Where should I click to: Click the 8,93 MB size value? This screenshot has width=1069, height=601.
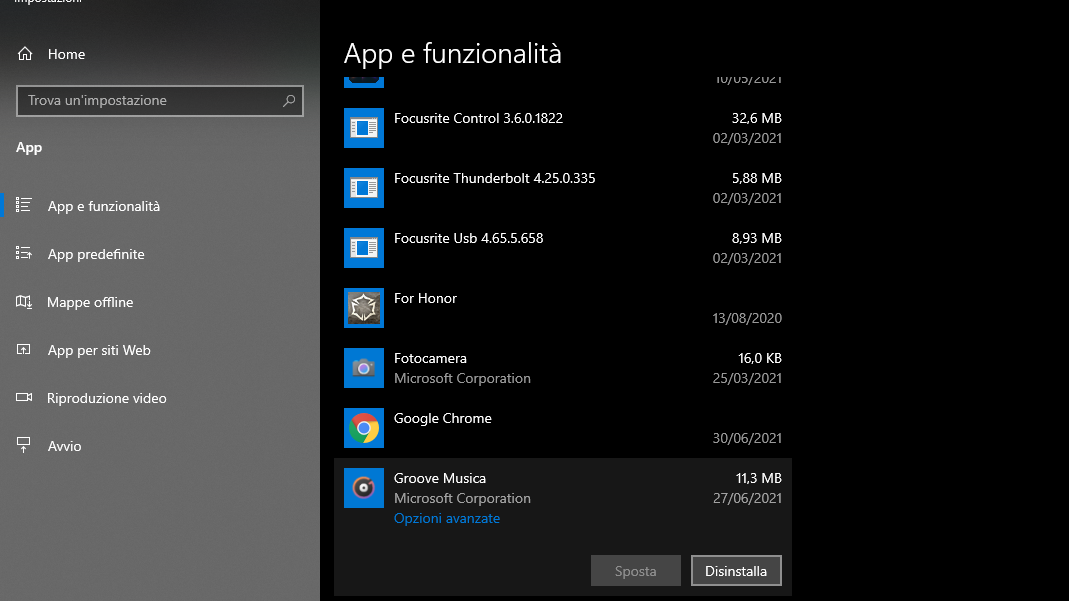coord(757,238)
